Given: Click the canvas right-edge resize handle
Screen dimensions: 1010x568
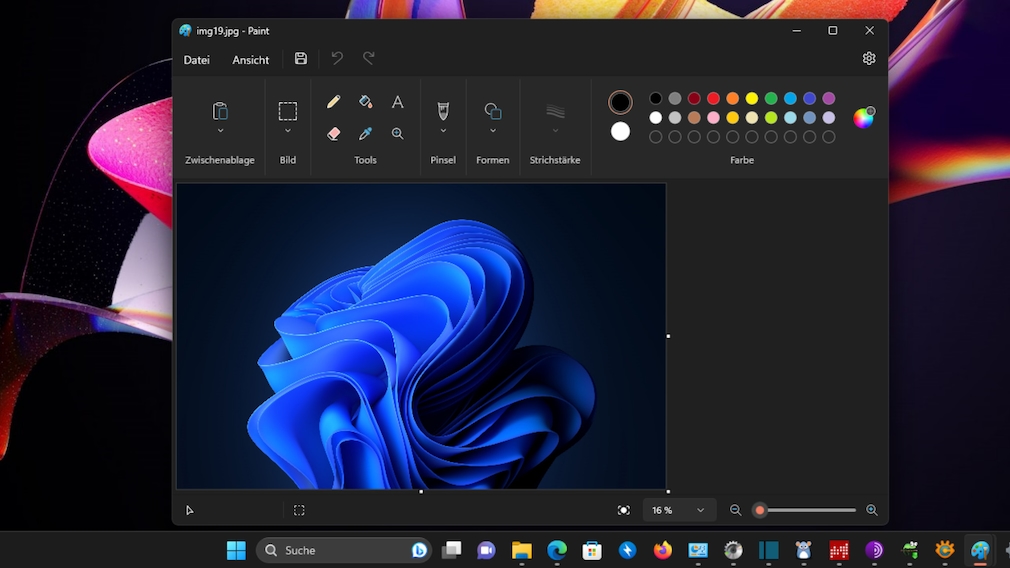Looking at the screenshot, I should coord(668,336).
